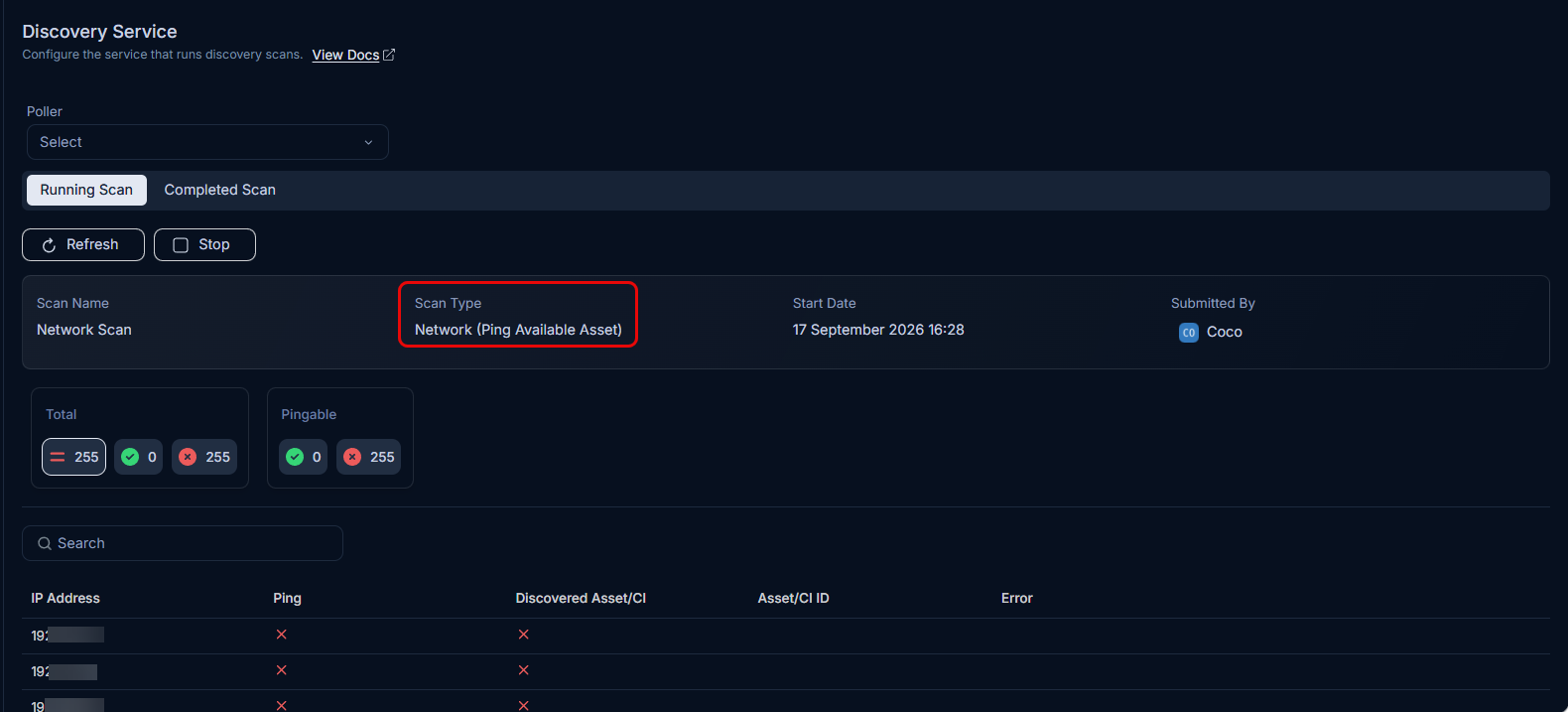Click the square Stop icon

tap(181, 245)
